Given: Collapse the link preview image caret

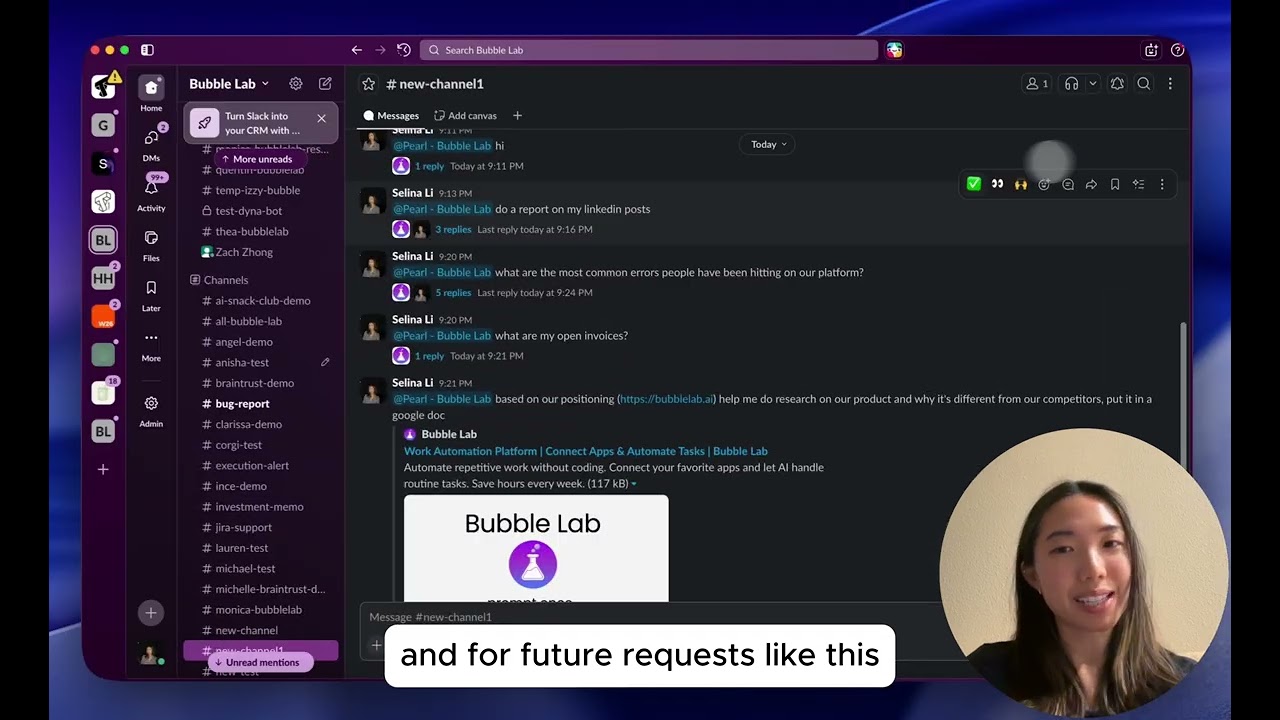Looking at the screenshot, I should pyautogui.click(x=634, y=484).
